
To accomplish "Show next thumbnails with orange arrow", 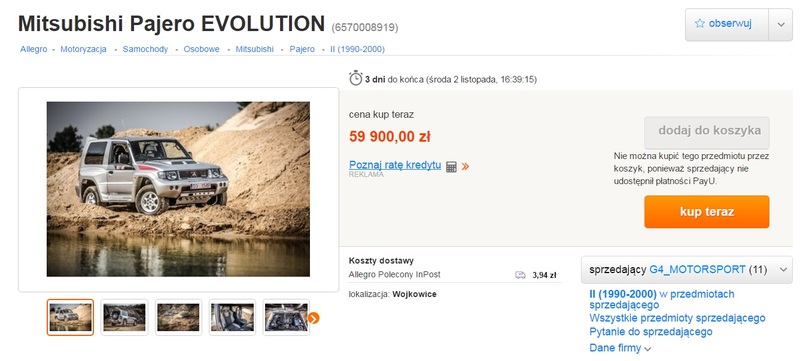I will tap(314, 318).
